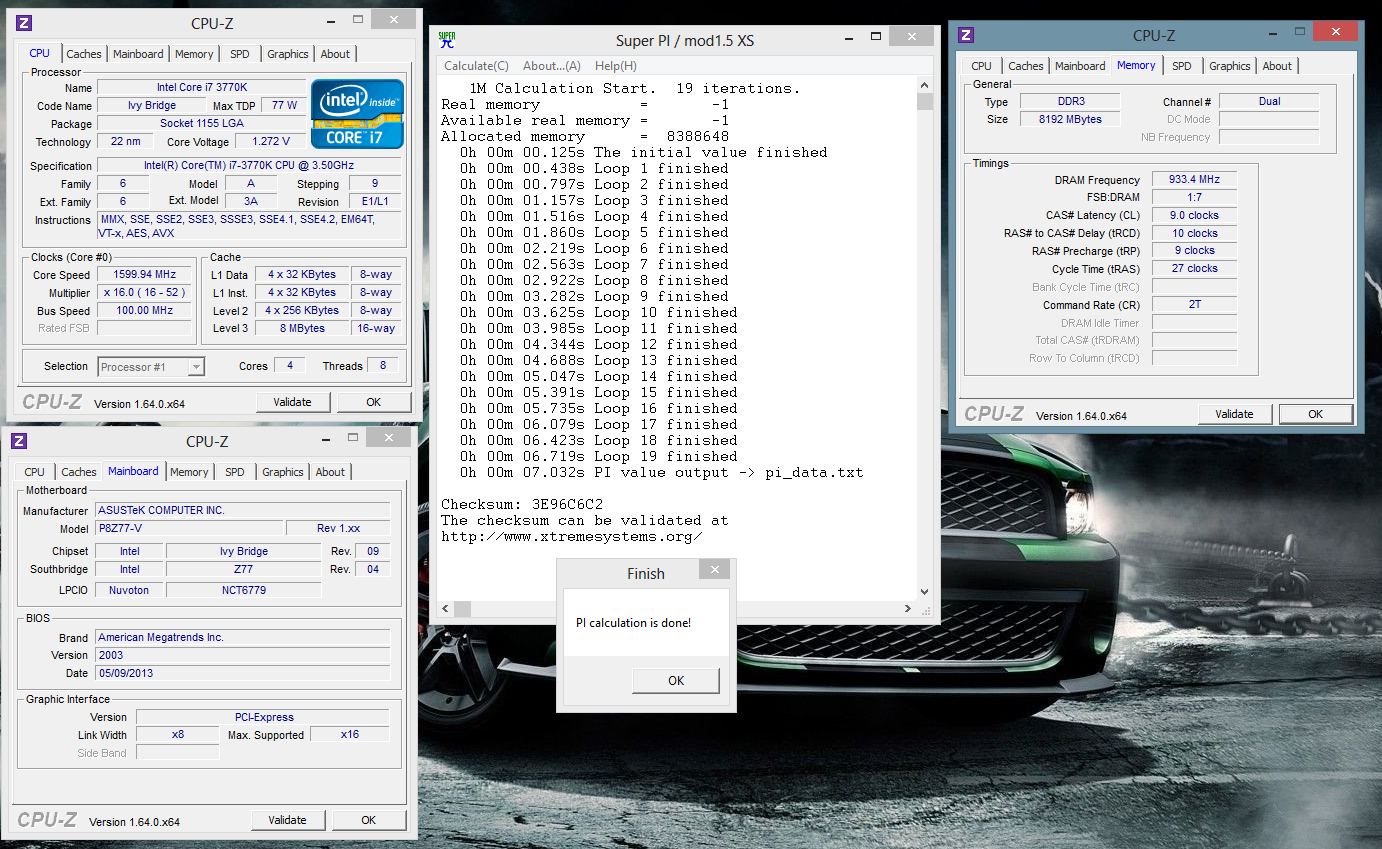Select Mainboard tab in the Memory window

point(1080,66)
